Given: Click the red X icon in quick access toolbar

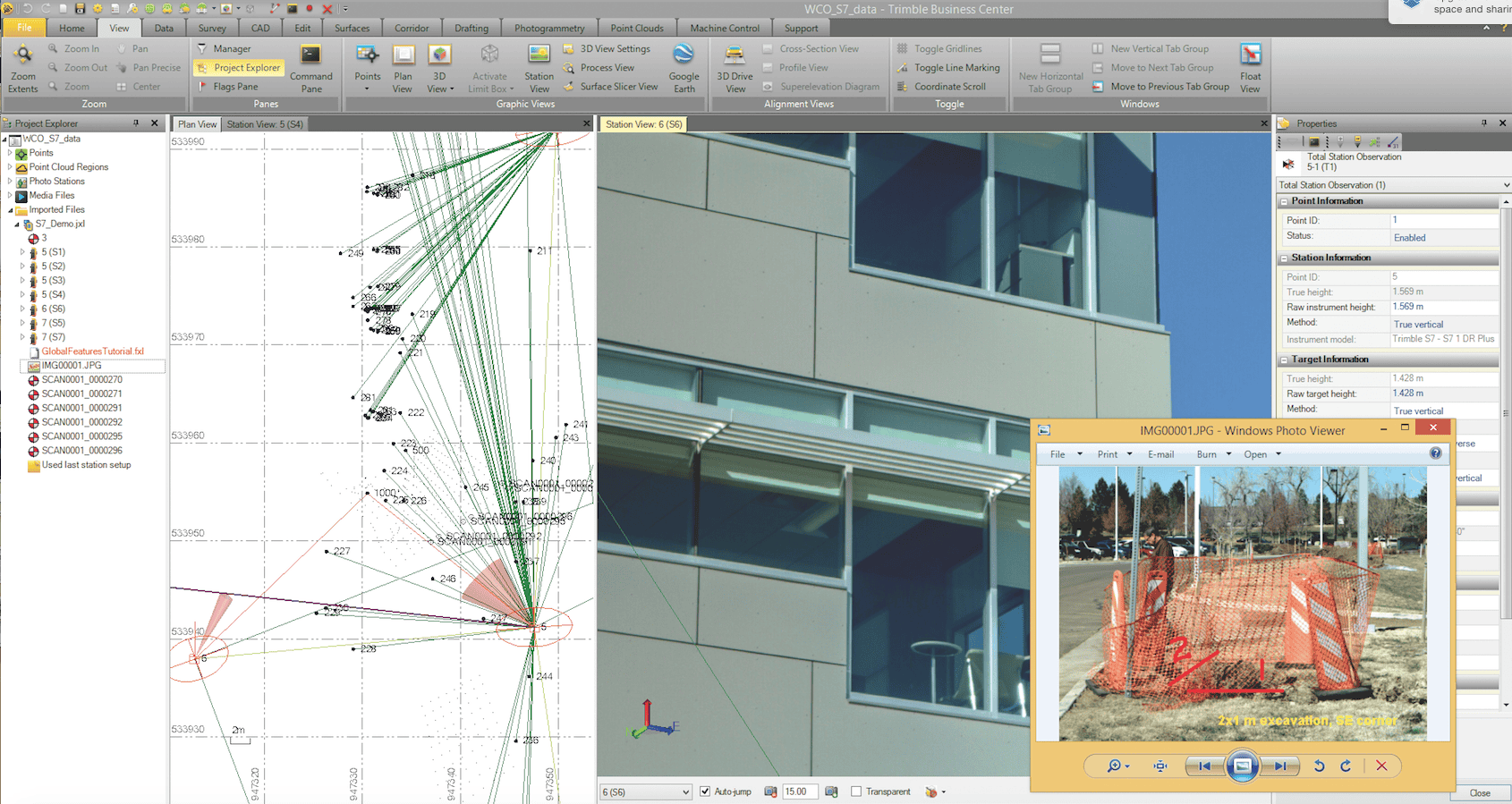Looking at the screenshot, I should 327,9.
